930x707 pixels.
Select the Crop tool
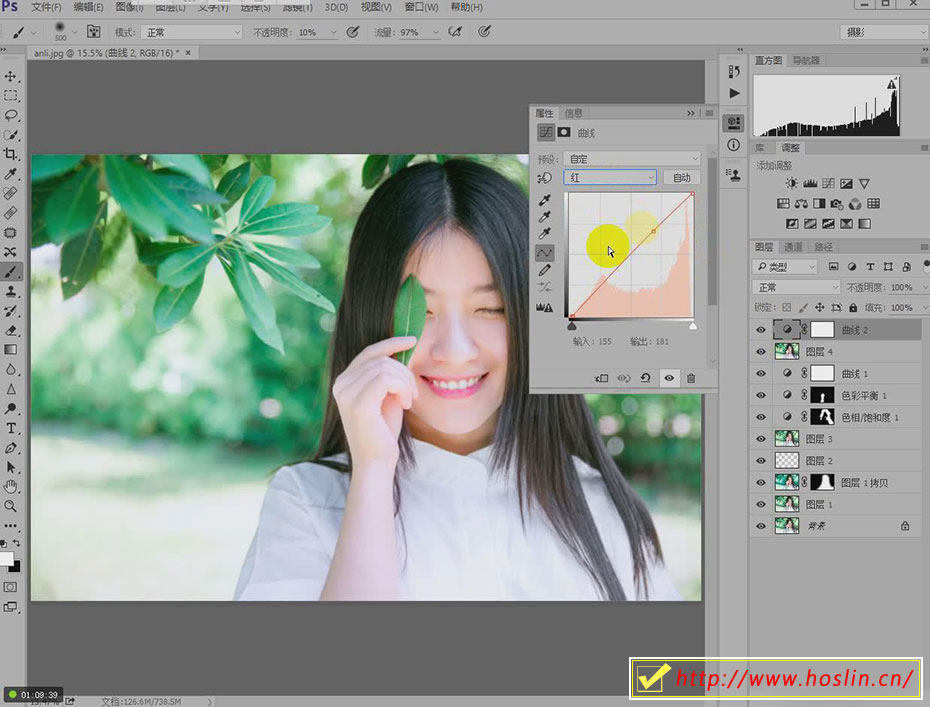click(x=11, y=154)
